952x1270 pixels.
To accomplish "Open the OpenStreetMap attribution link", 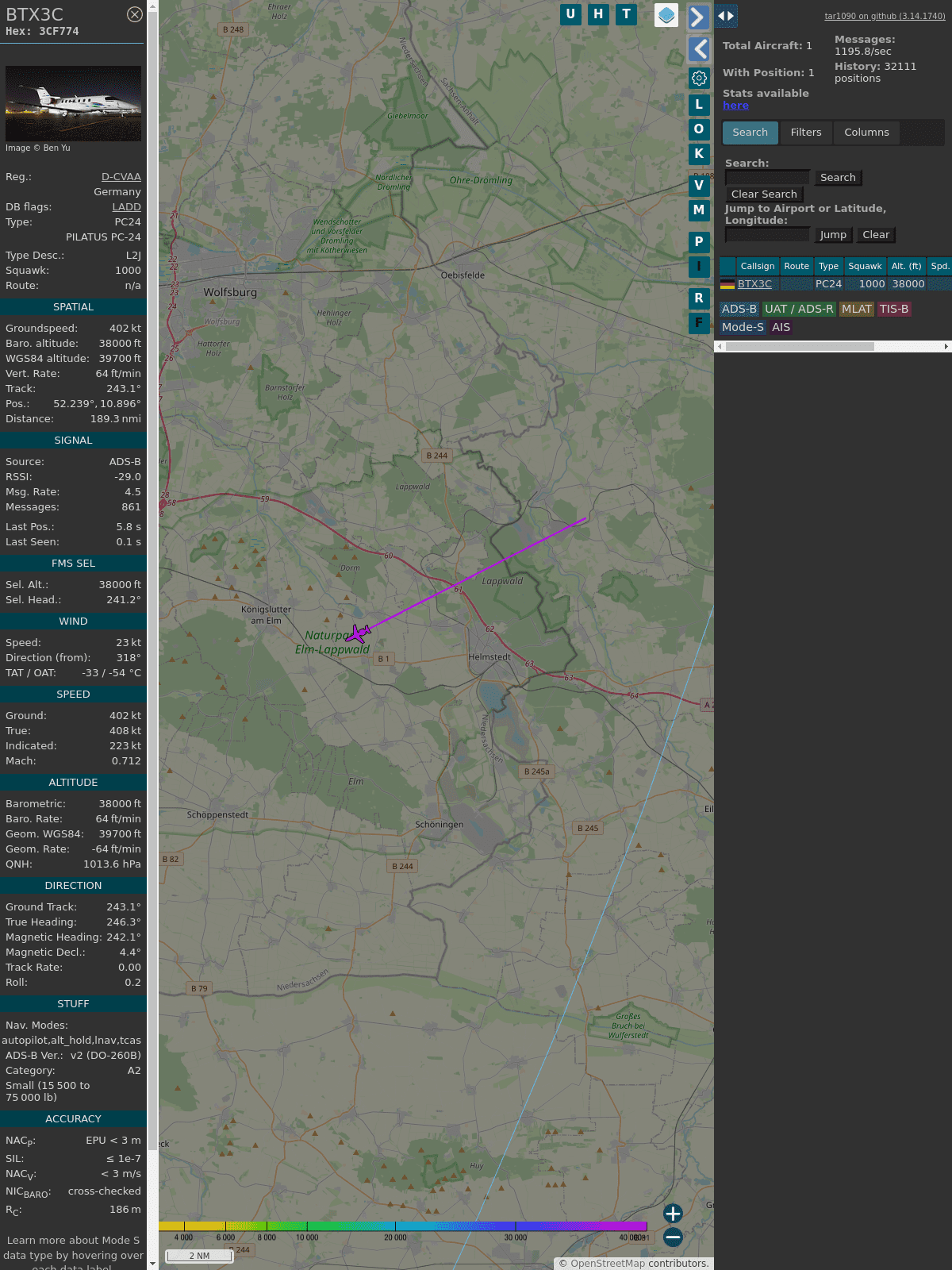I will (x=608, y=1264).
